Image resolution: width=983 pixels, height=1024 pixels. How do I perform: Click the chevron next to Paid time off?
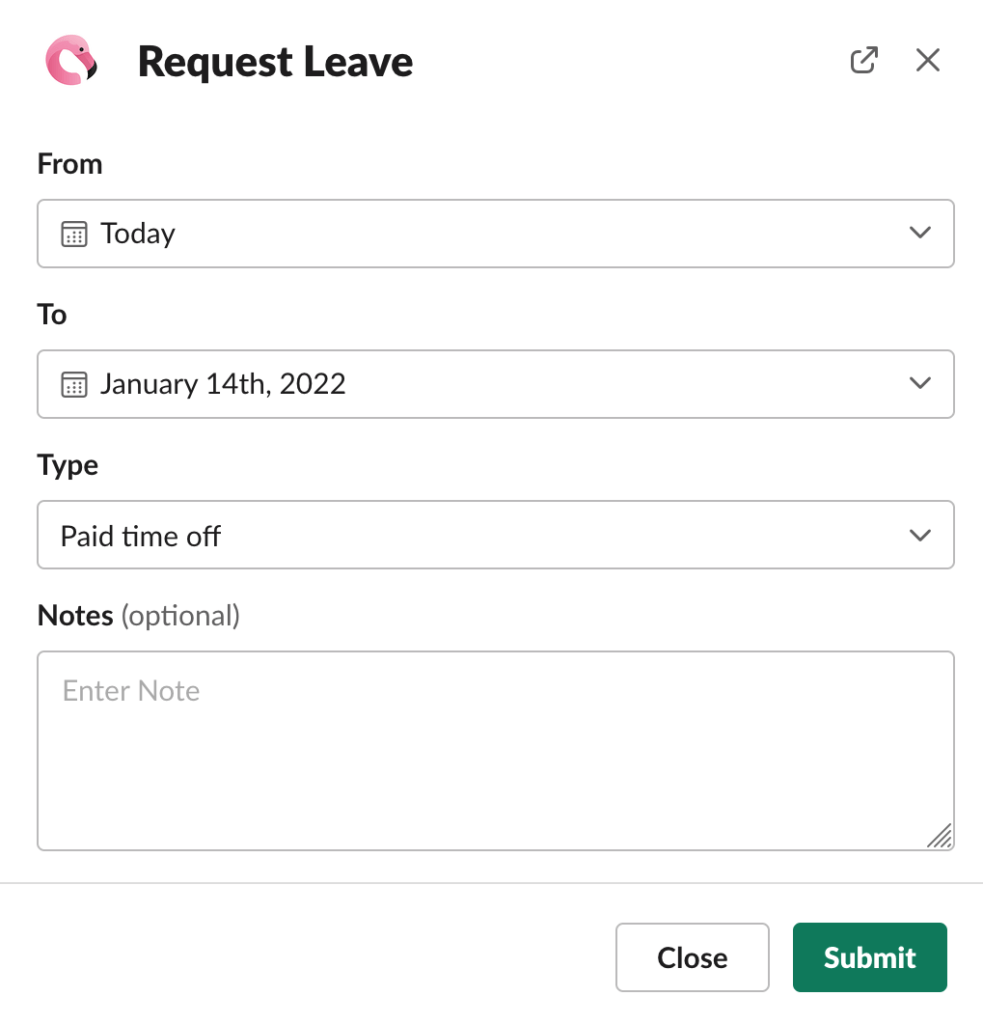919,535
